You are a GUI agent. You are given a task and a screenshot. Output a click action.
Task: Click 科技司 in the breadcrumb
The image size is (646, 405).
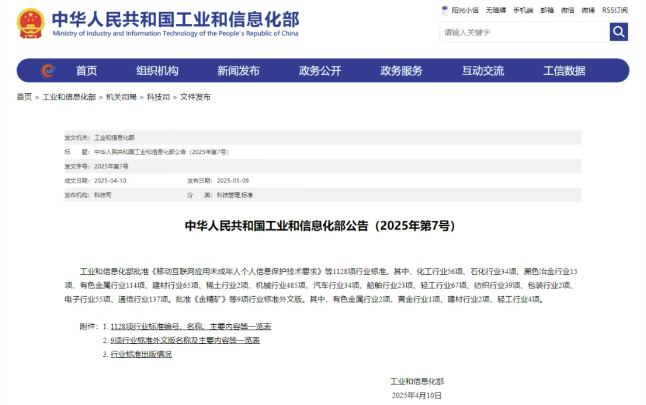click(x=158, y=97)
